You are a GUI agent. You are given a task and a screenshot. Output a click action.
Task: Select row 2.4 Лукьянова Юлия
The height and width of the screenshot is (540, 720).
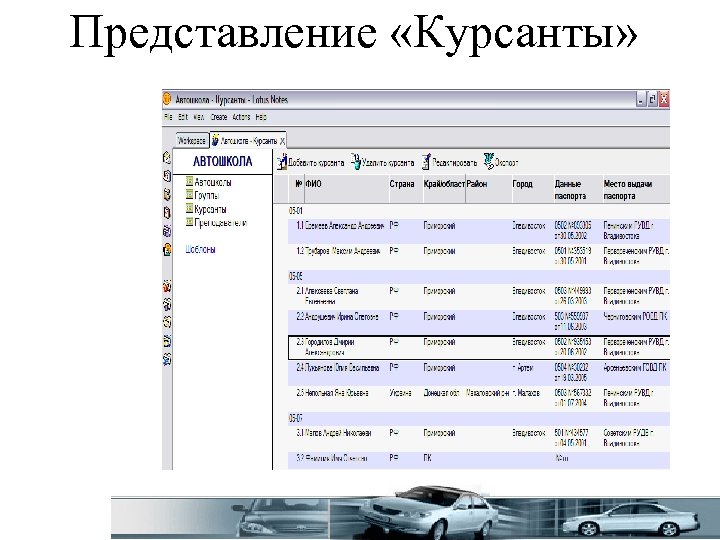pos(478,372)
